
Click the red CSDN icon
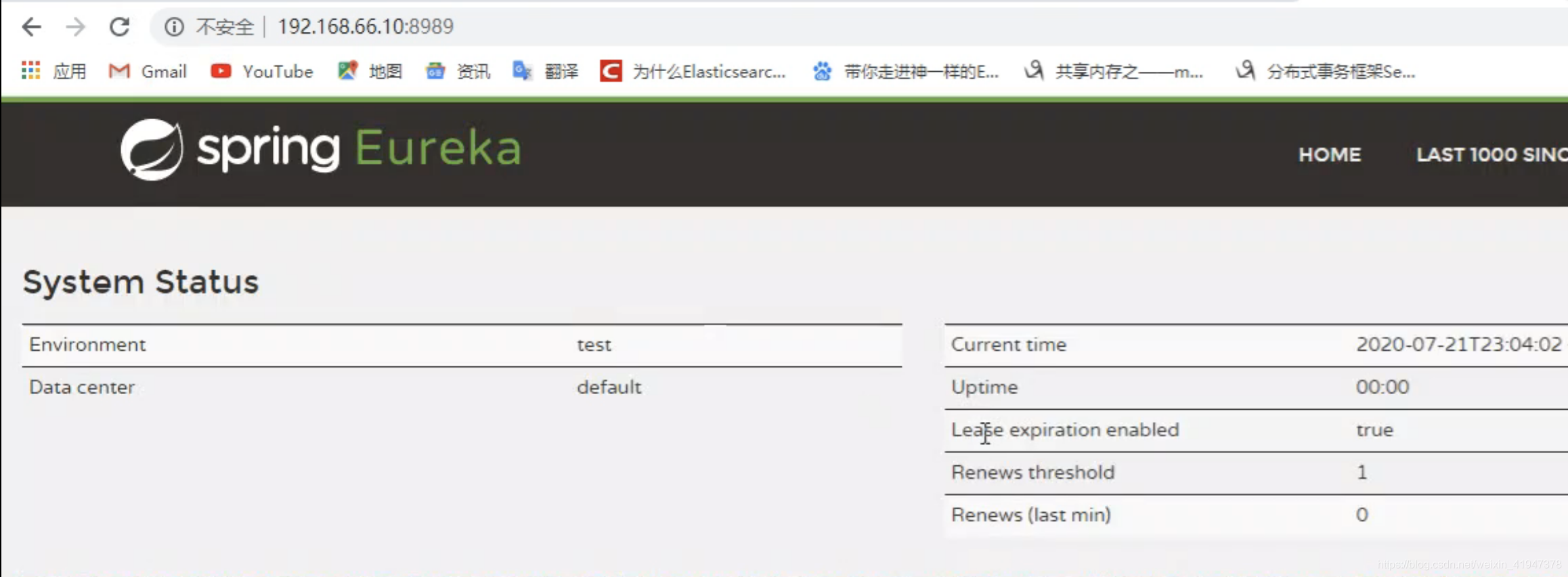(x=611, y=70)
